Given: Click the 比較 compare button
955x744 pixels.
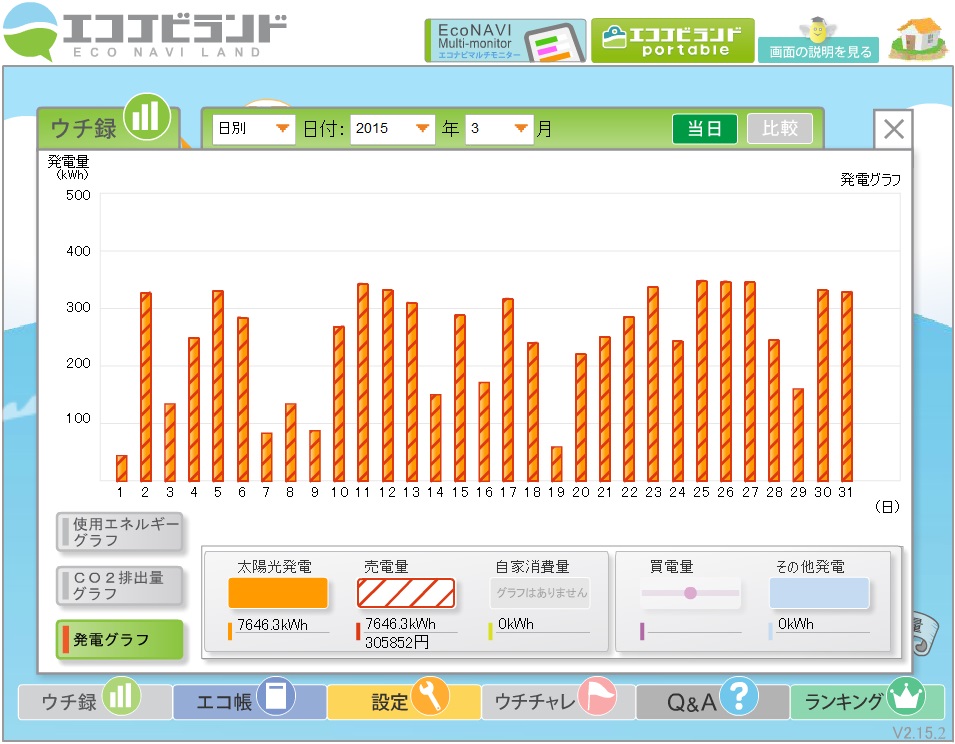Looking at the screenshot, I should 780,128.
